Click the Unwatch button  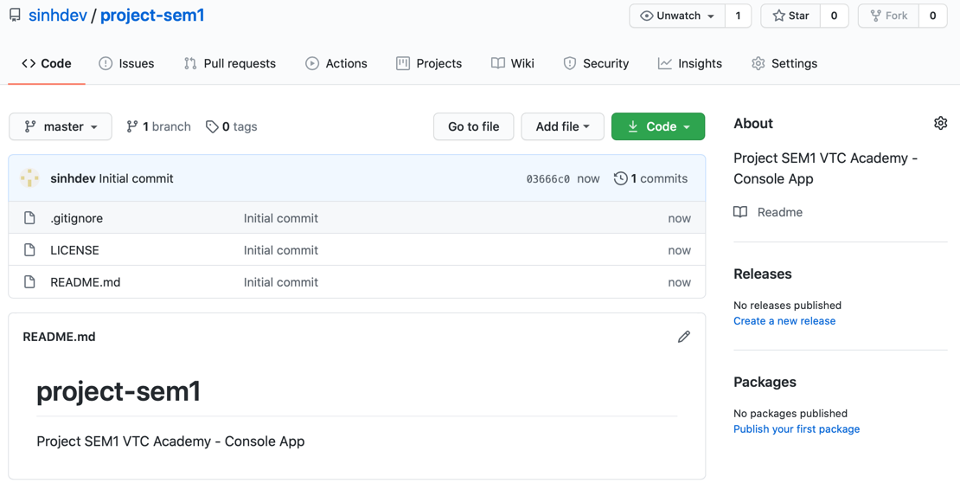[x=677, y=16]
